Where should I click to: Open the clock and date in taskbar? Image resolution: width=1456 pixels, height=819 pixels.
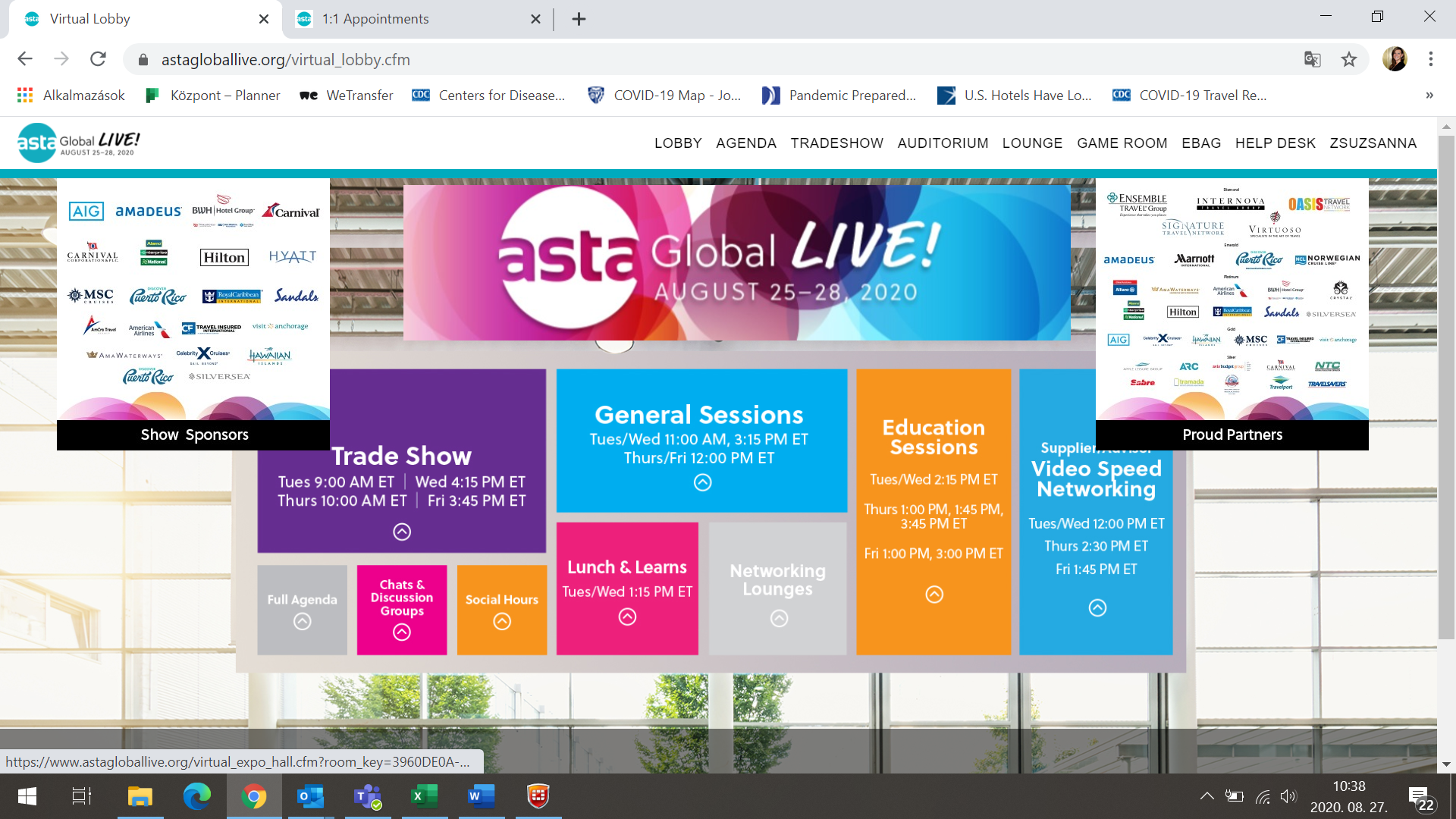coord(1348,797)
